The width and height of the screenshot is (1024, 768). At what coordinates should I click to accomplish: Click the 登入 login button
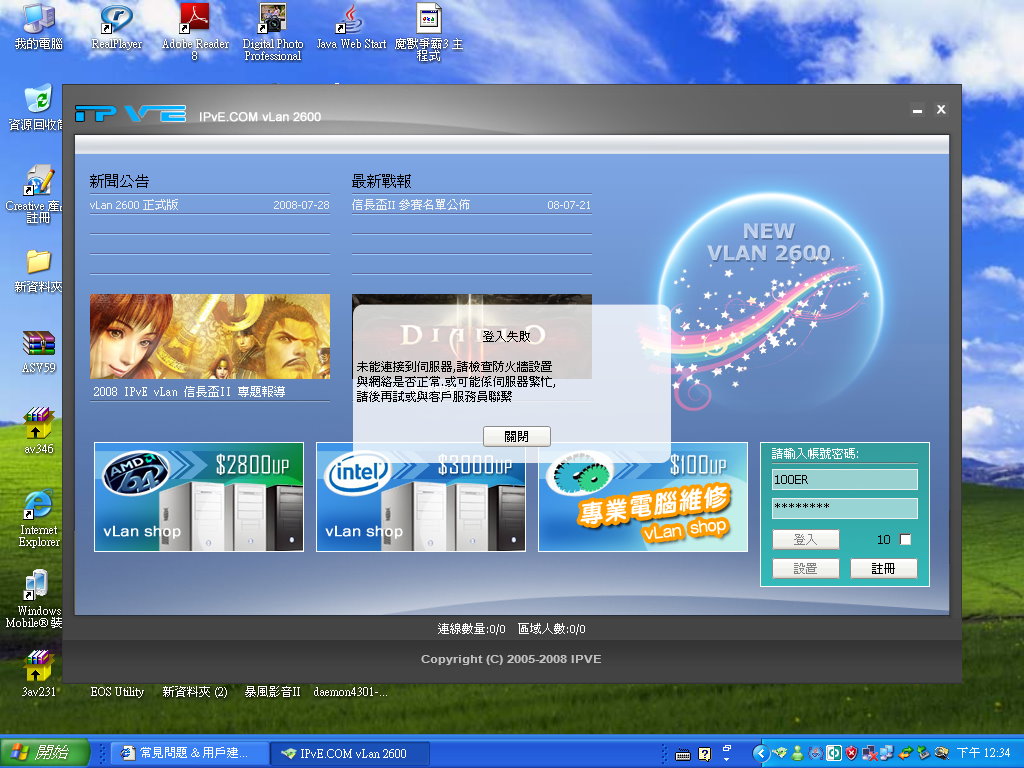click(805, 540)
